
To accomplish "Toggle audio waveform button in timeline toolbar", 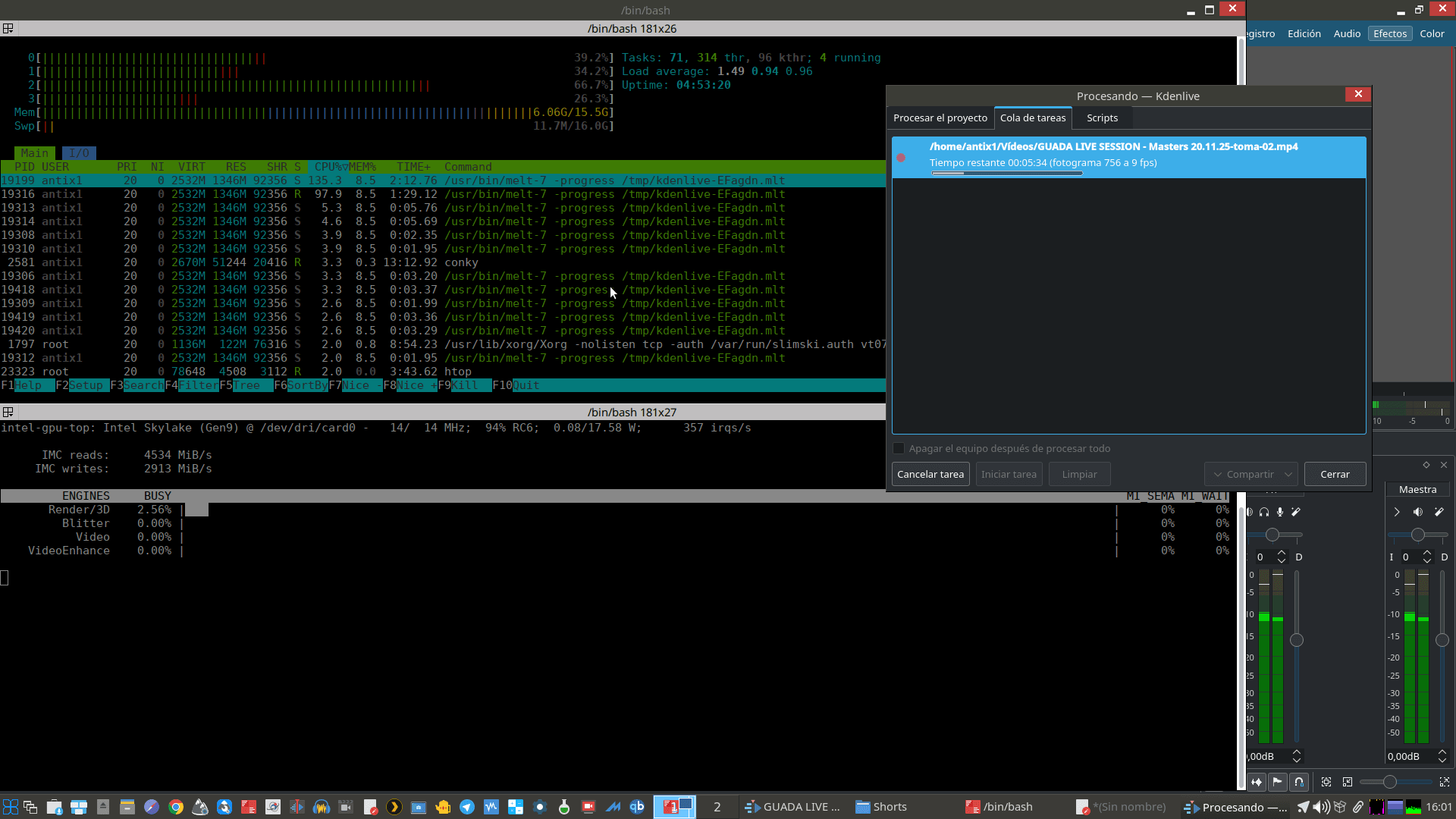I will (x=1257, y=782).
